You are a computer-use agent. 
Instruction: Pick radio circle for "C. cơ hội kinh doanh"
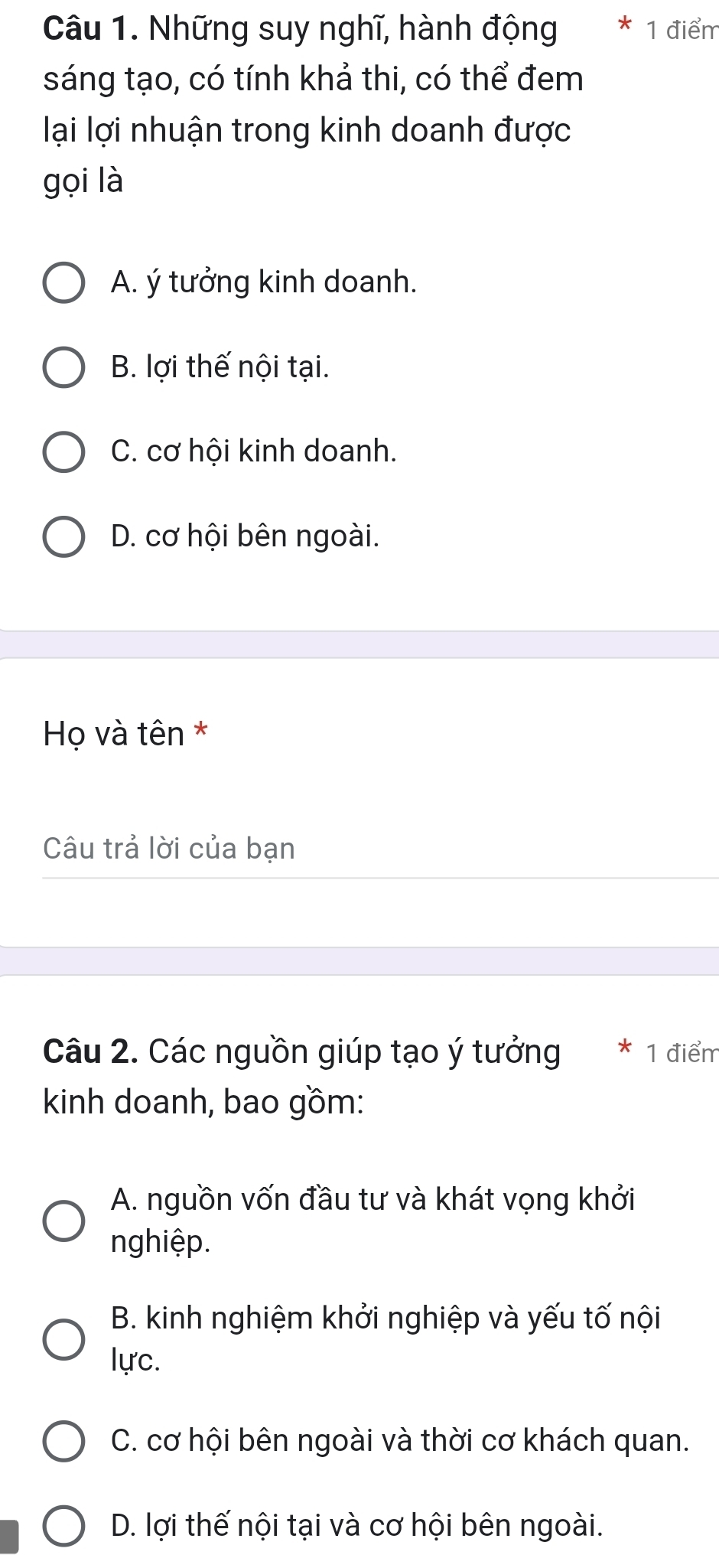coord(63,452)
